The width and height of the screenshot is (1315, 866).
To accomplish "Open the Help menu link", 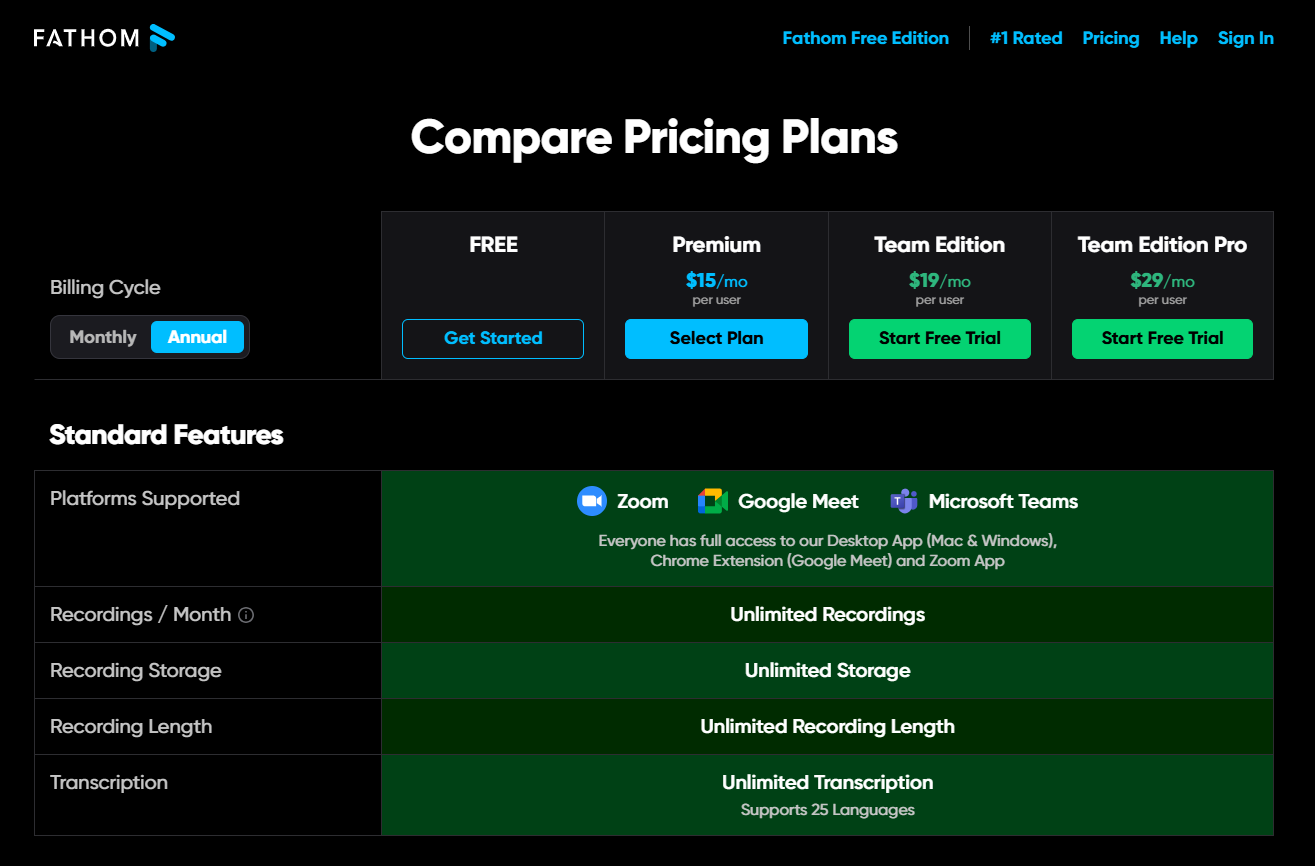I will 1178,38.
